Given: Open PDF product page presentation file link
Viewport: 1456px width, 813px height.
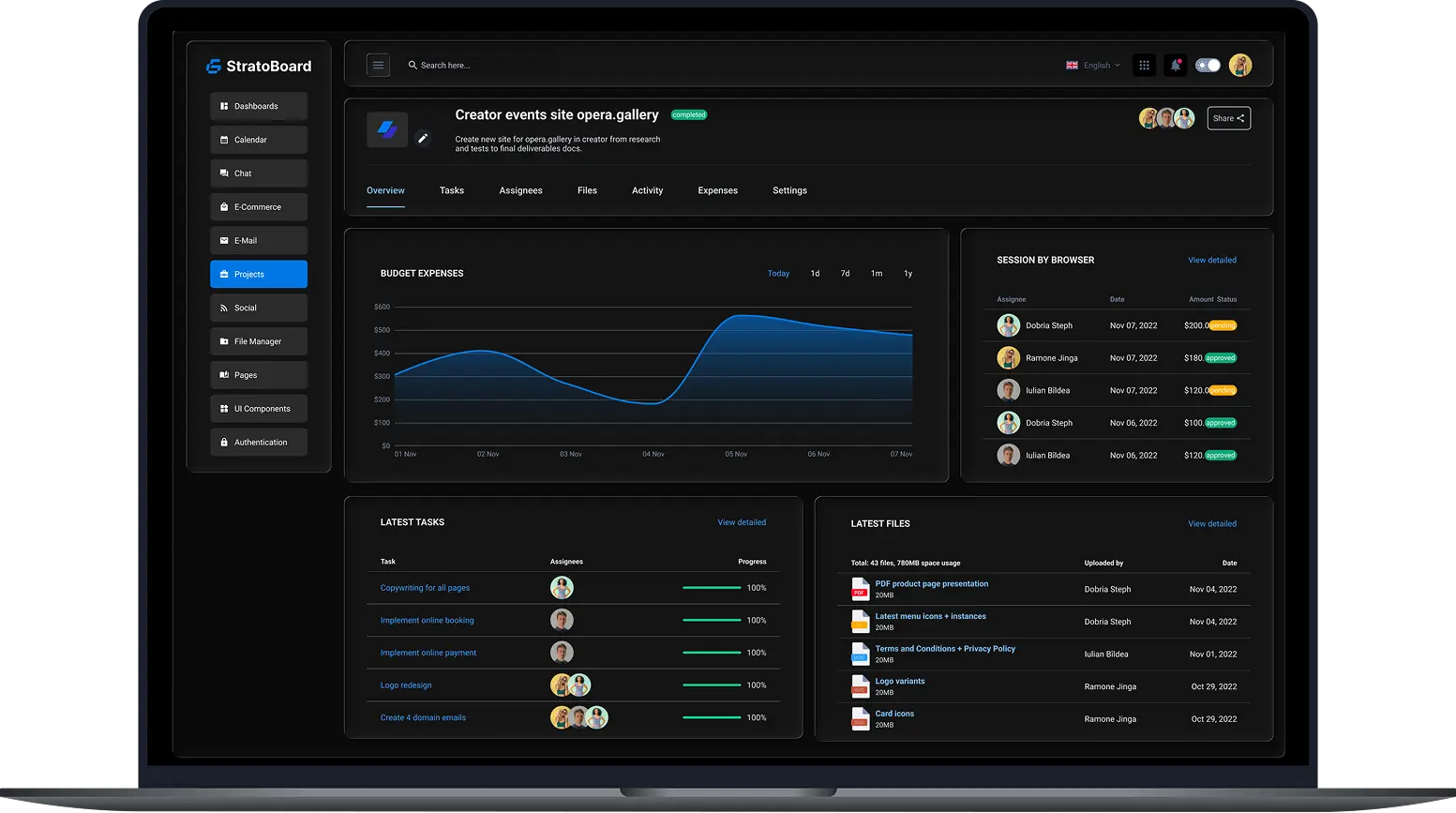Looking at the screenshot, I should coord(931,584).
